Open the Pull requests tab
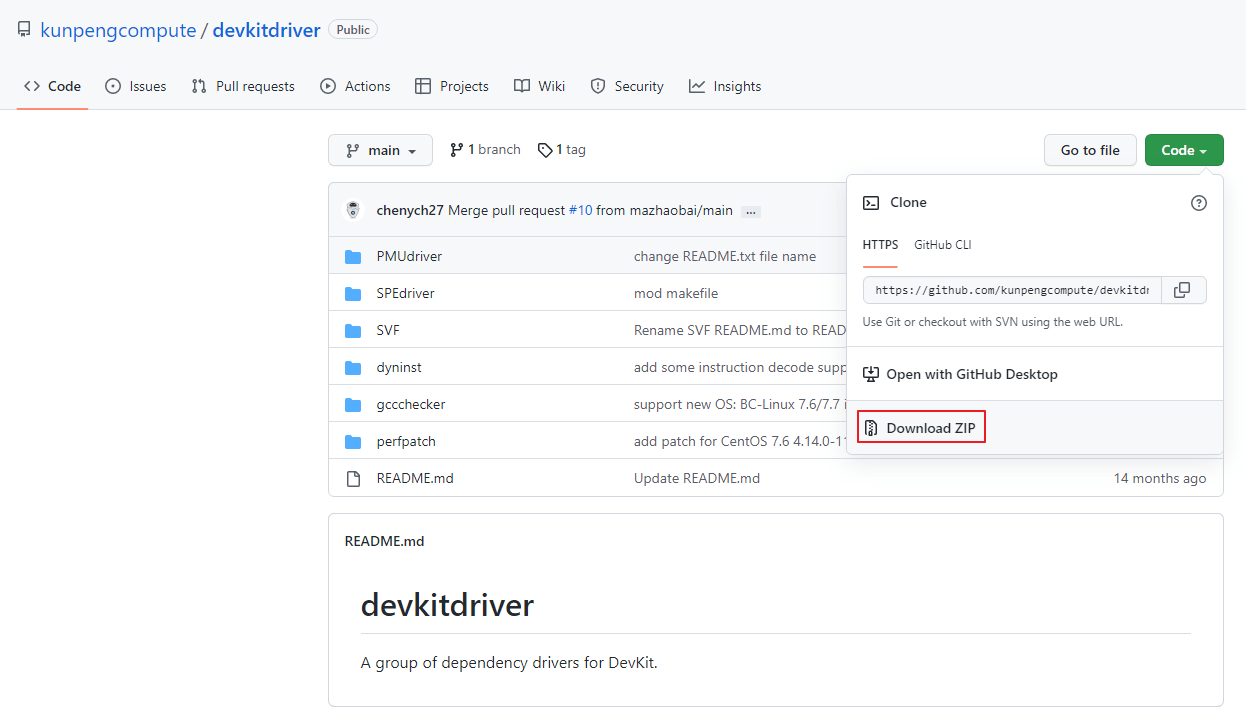 [x=243, y=86]
